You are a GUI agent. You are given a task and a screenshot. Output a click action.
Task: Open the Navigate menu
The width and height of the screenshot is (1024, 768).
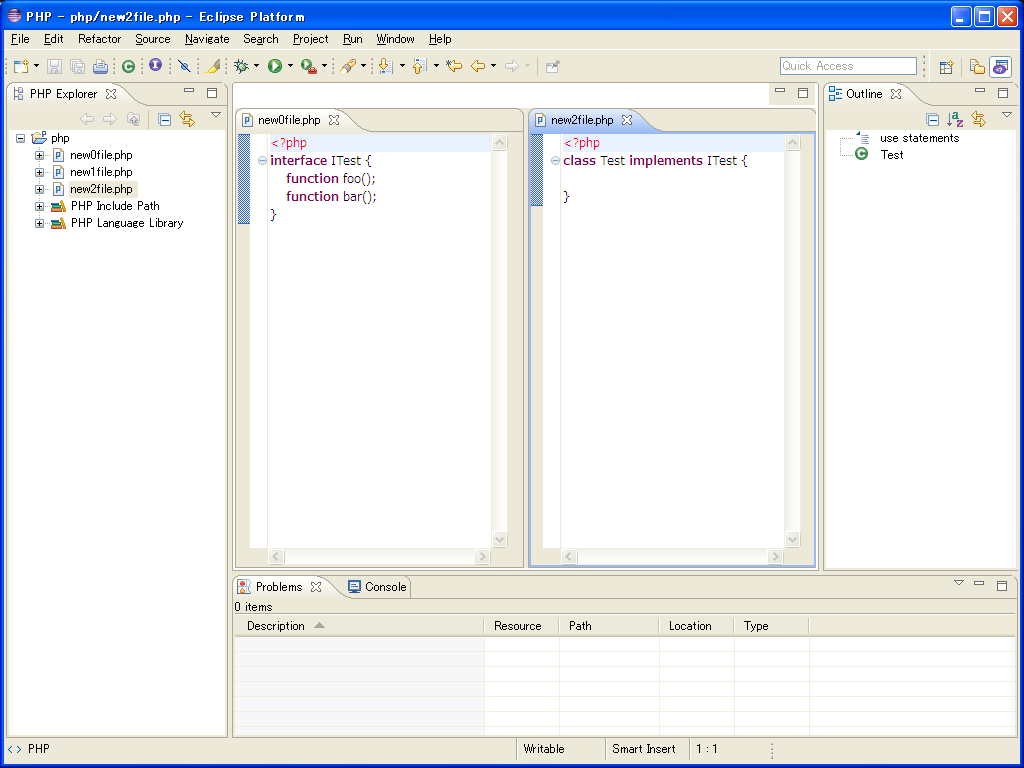point(207,39)
